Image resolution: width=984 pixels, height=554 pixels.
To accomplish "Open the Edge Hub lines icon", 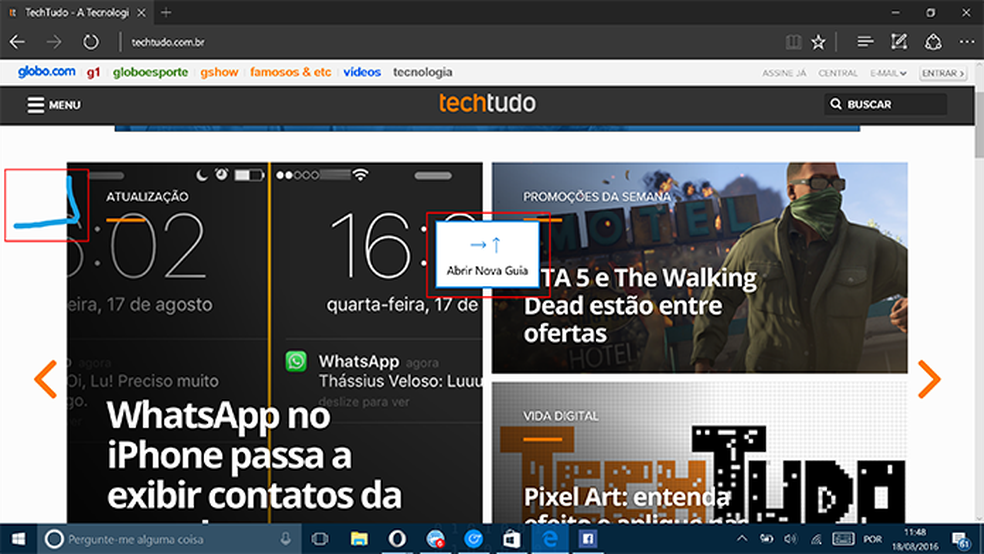I will [x=865, y=42].
